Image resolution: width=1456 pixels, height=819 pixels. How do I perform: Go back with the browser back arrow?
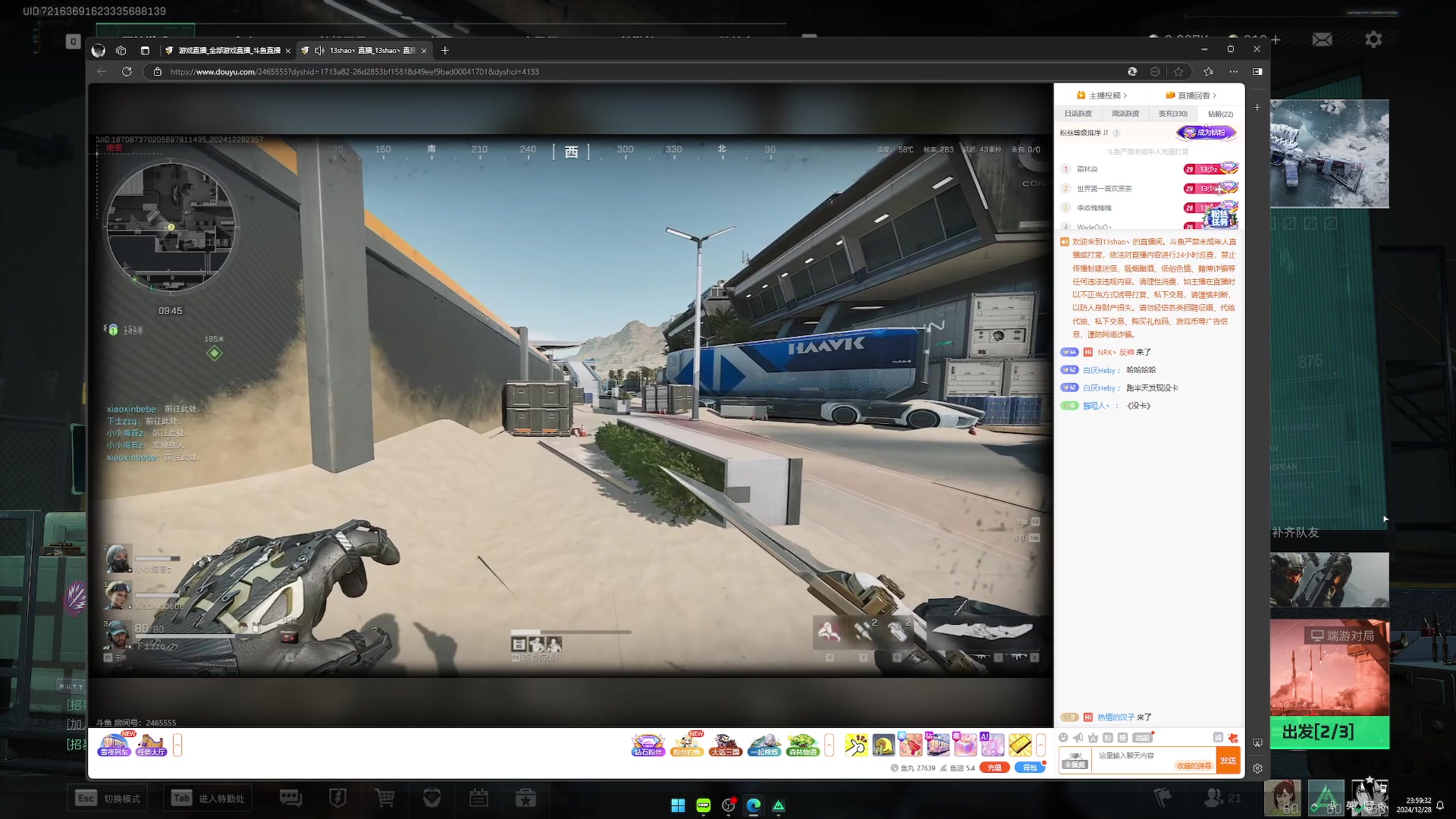point(102,71)
